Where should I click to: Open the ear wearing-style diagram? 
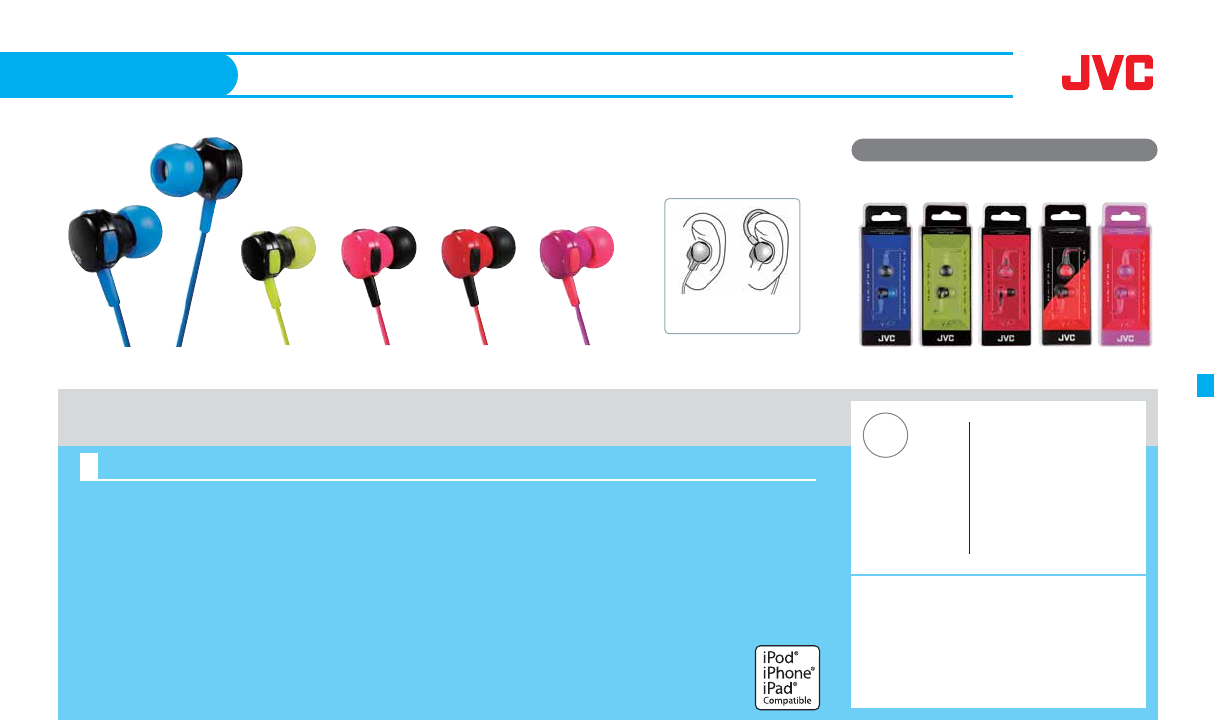click(733, 265)
